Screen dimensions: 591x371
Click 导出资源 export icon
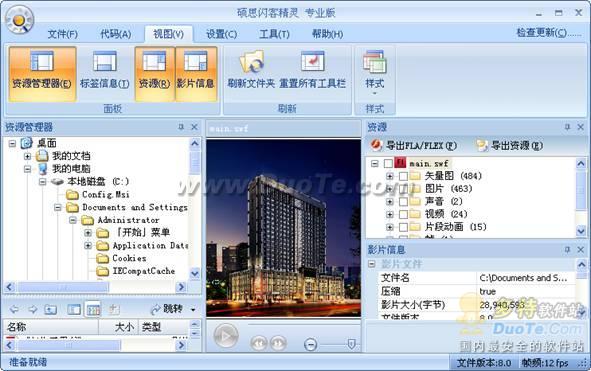[482, 145]
